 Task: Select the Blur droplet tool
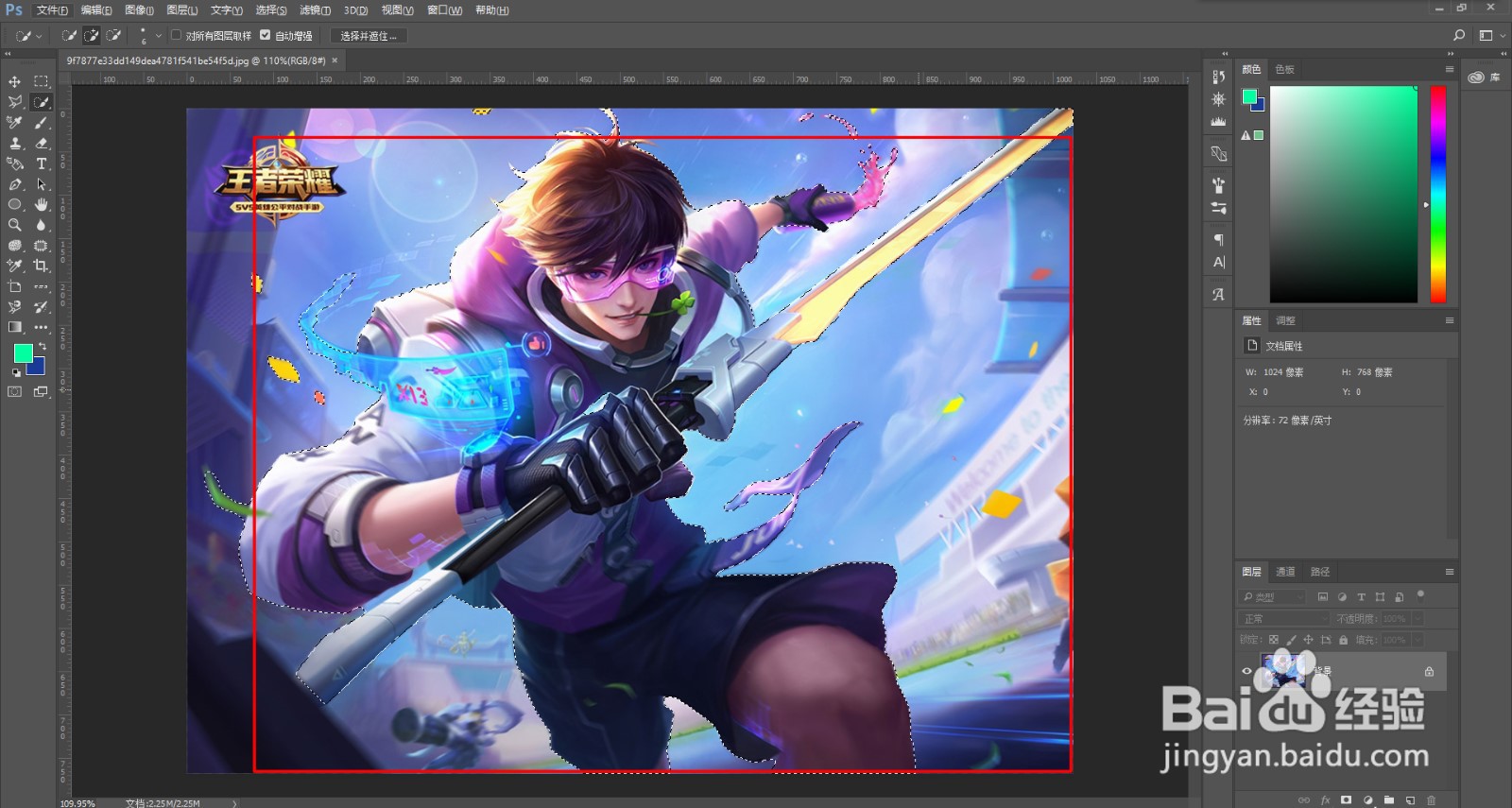[x=42, y=225]
